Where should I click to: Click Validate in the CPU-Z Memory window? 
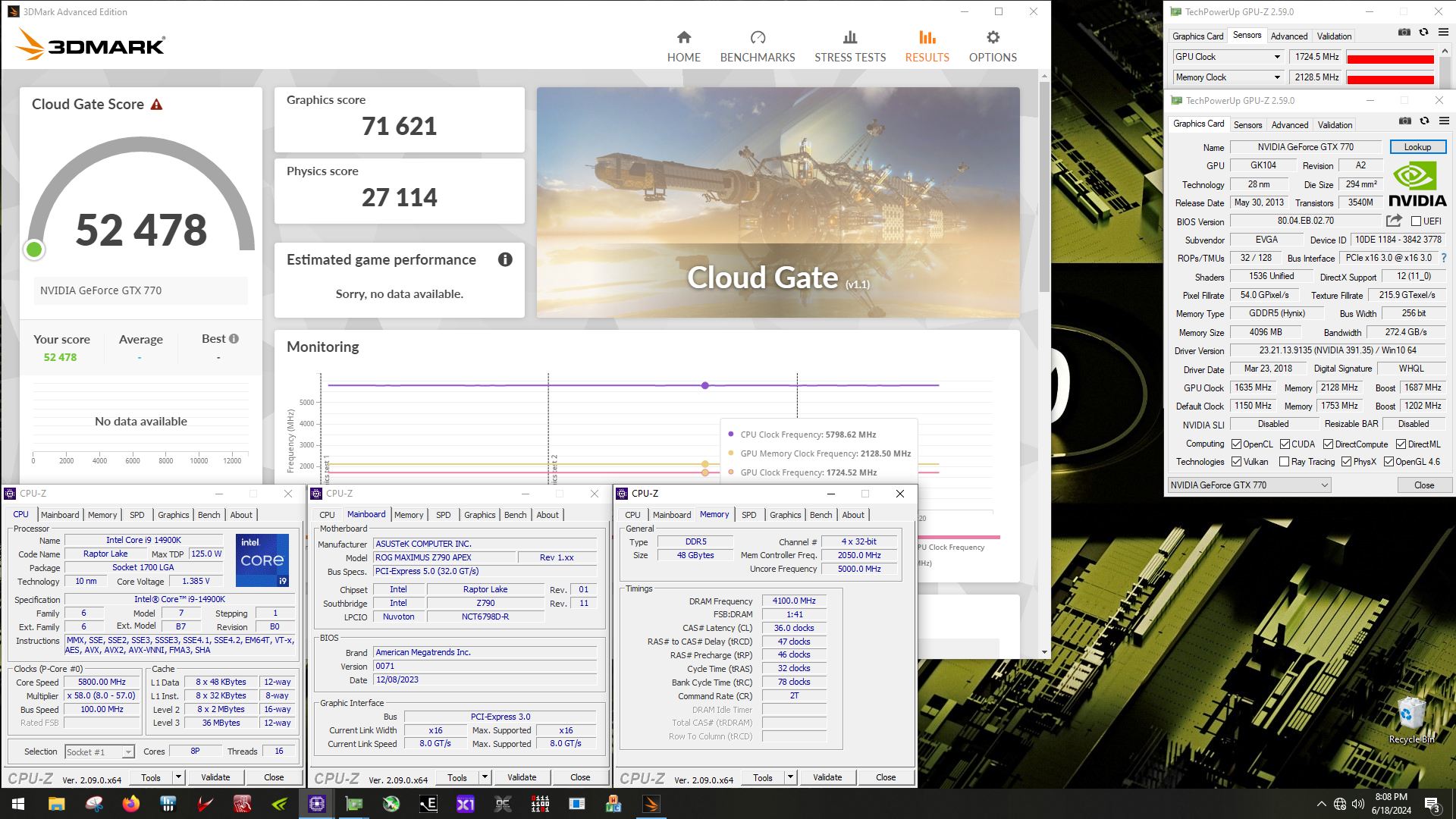[827, 777]
